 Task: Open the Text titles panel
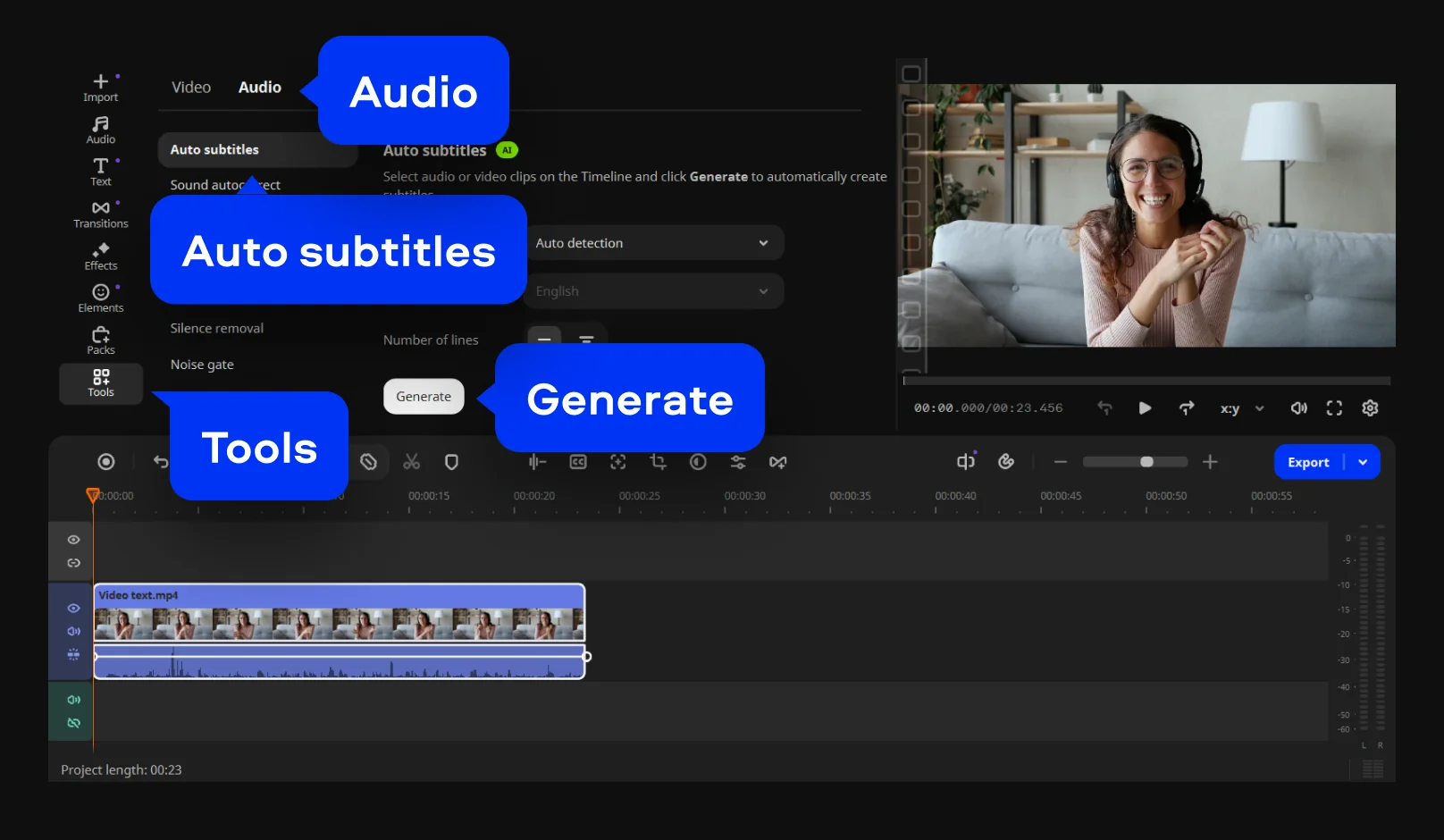point(101,172)
